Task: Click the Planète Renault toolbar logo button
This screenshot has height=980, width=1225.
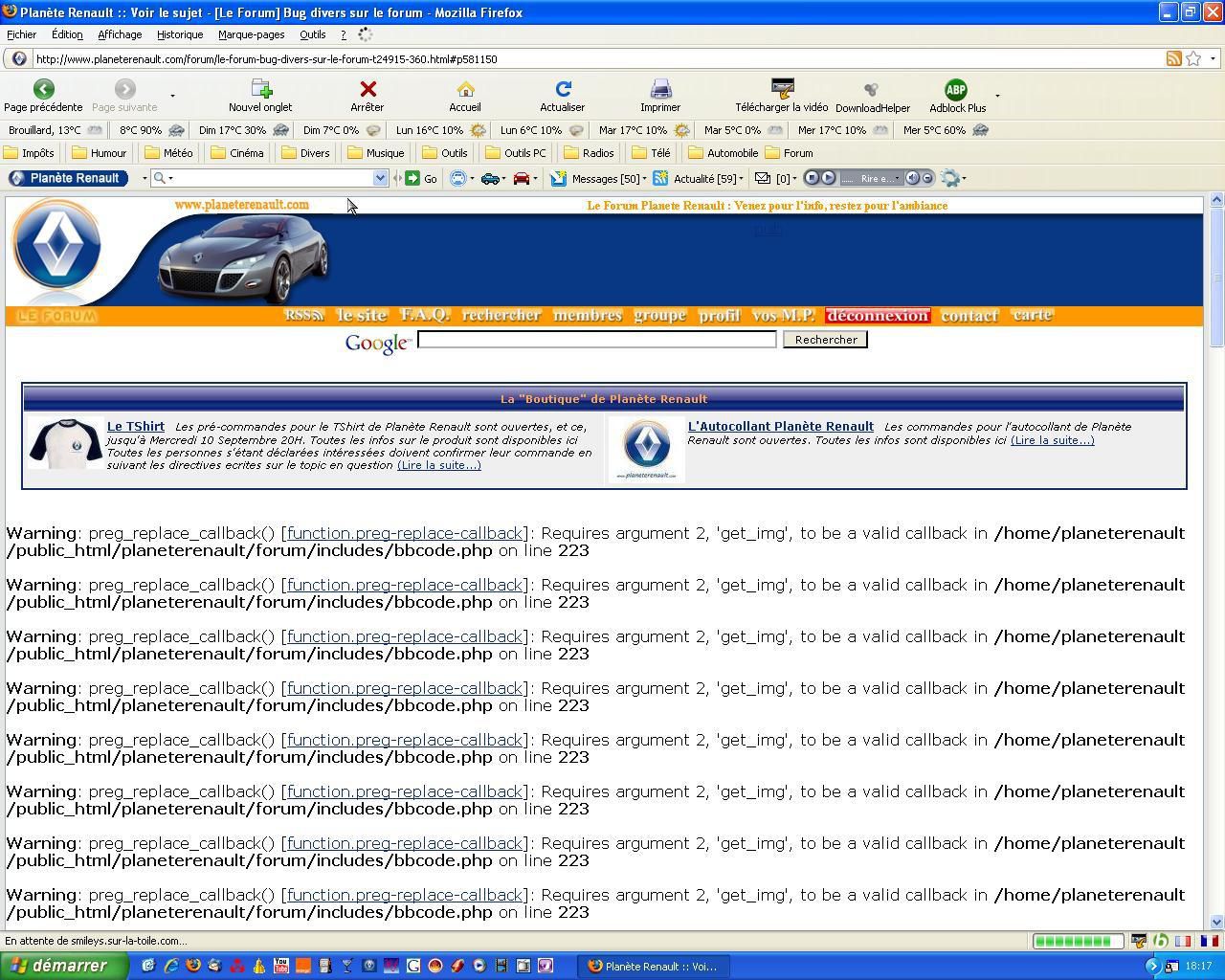Action: tap(68, 178)
